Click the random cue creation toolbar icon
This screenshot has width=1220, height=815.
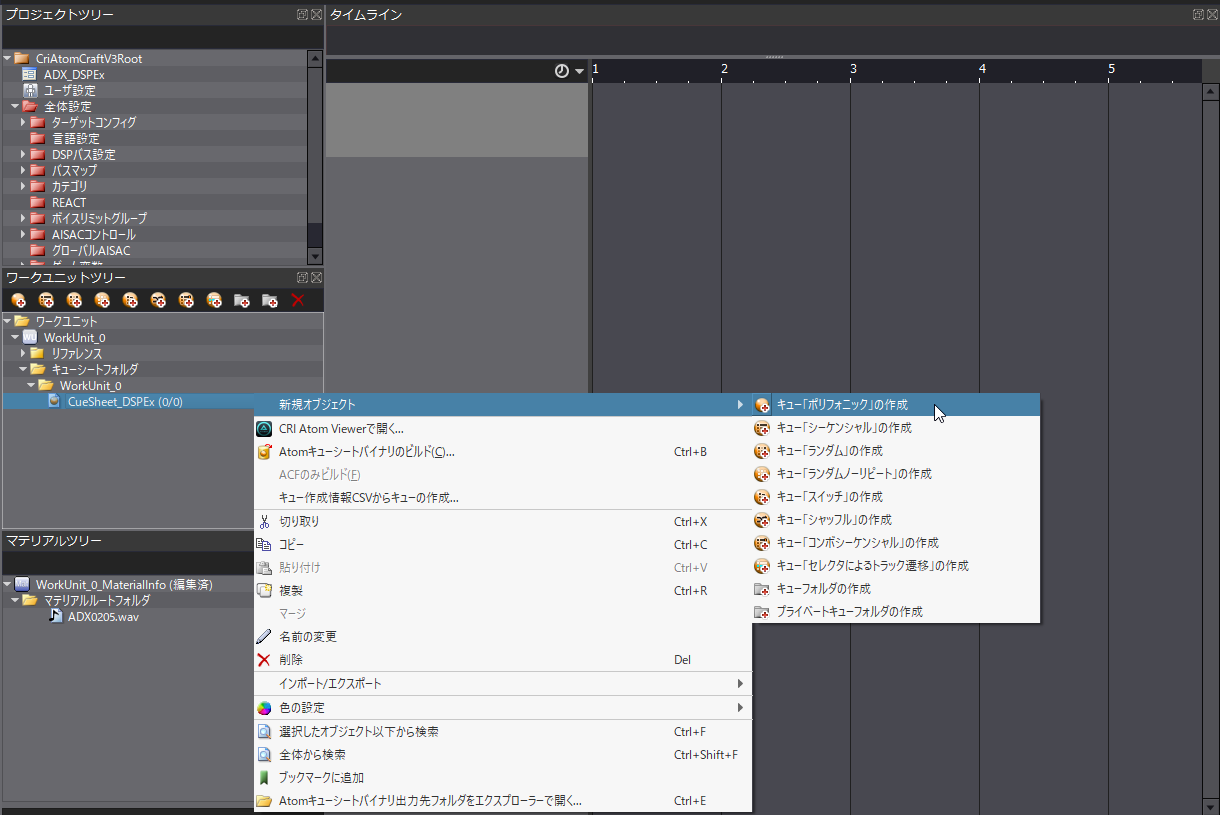point(74,300)
